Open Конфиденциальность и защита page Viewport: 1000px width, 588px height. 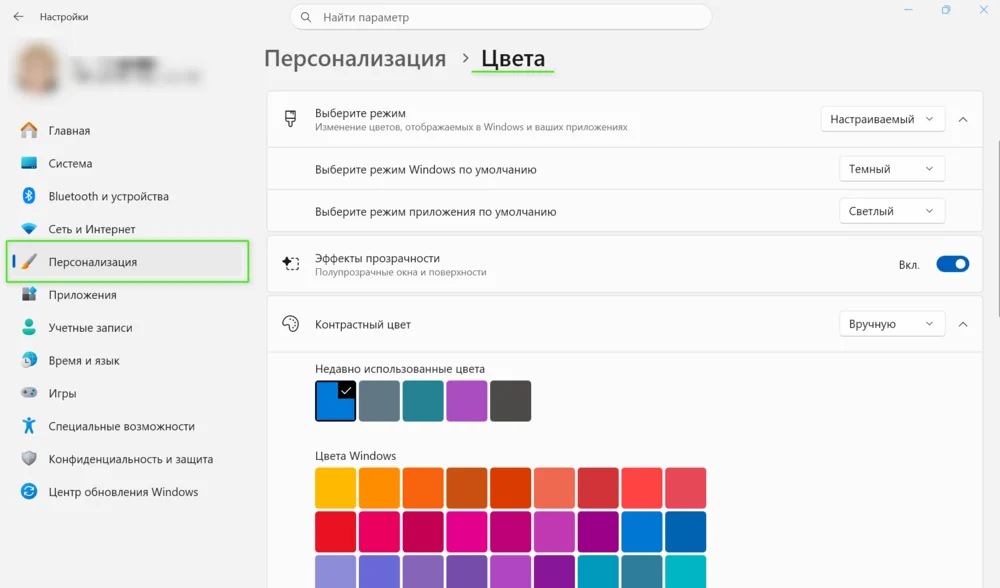pyautogui.click(x=128, y=459)
